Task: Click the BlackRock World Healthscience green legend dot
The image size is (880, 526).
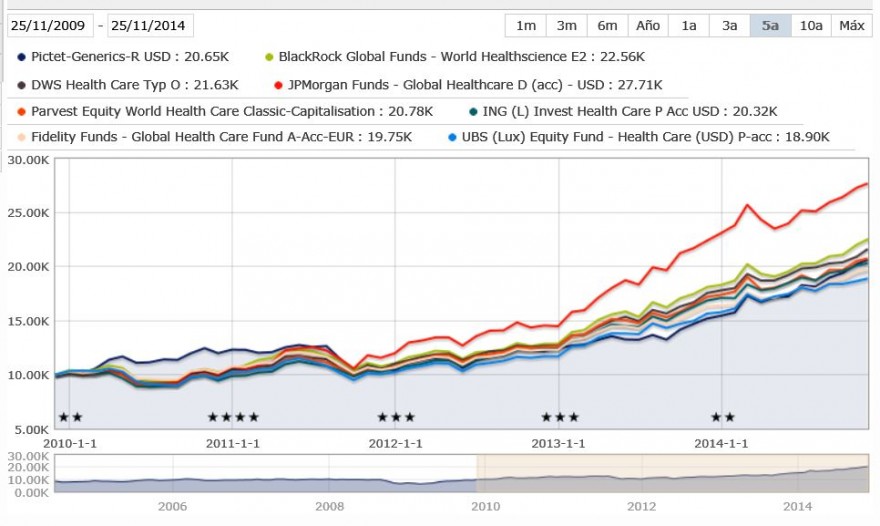Action: coord(269,57)
